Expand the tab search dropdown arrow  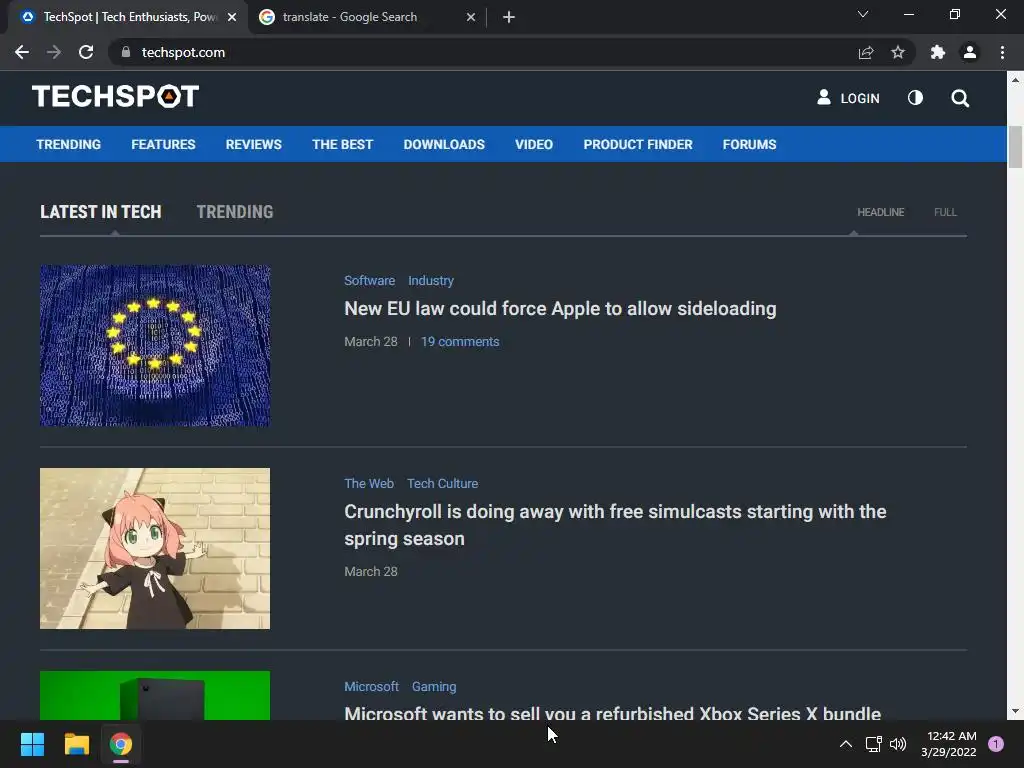(x=863, y=14)
